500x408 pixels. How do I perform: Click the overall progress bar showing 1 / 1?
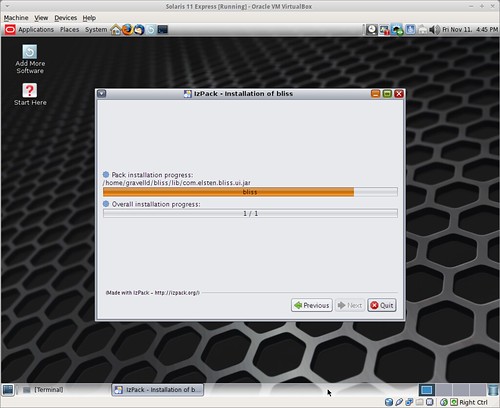(x=250, y=213)
